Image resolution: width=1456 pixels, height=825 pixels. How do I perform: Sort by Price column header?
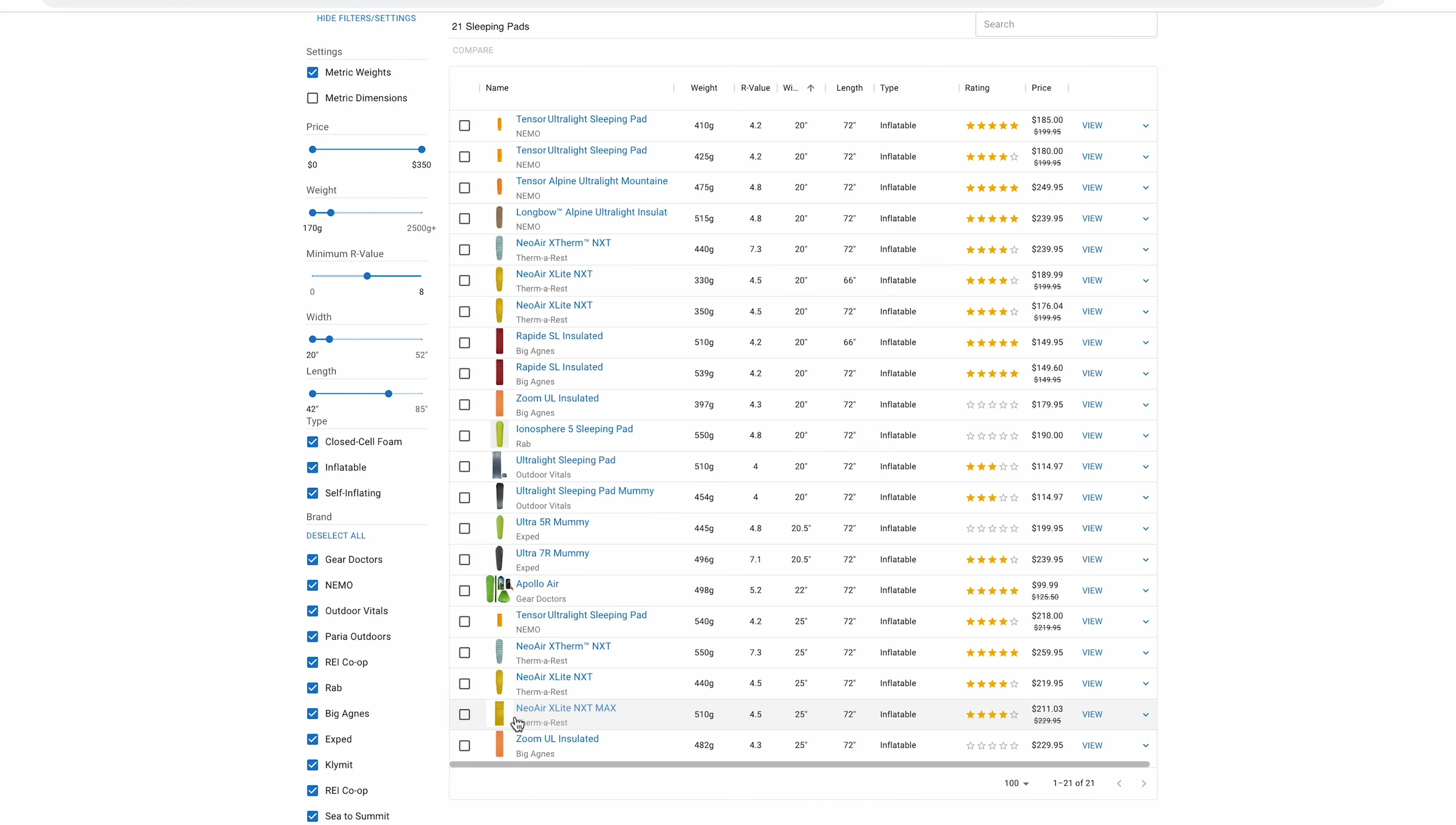[1042, 88]
